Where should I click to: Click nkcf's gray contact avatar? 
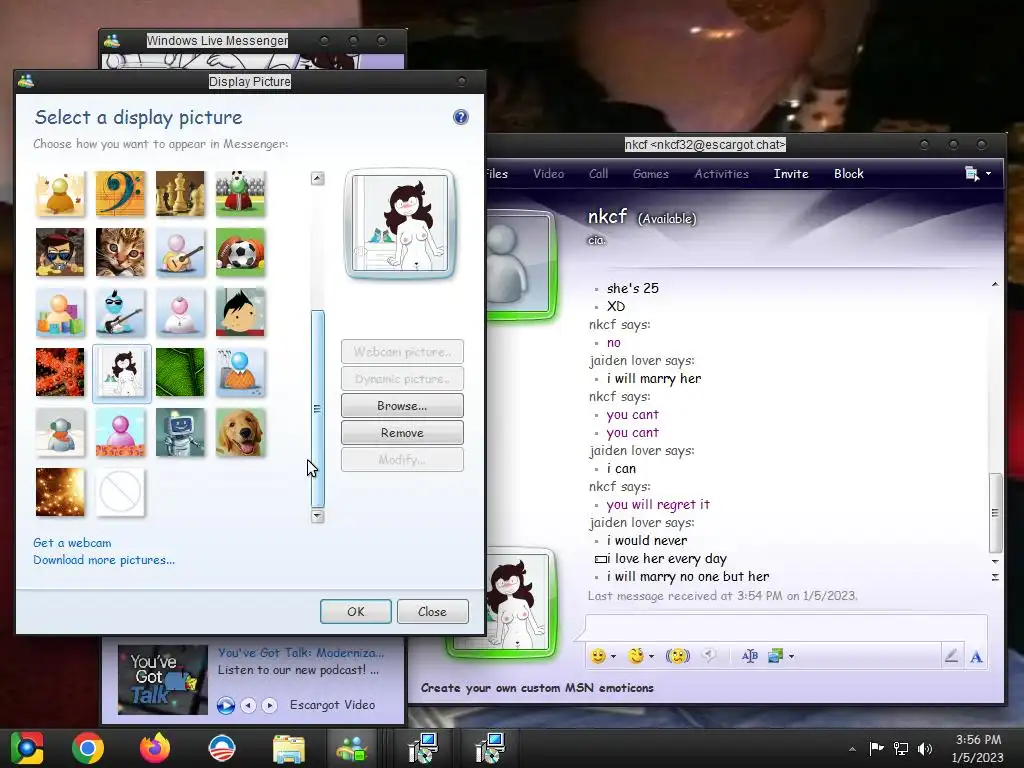(x=519, y=264)
